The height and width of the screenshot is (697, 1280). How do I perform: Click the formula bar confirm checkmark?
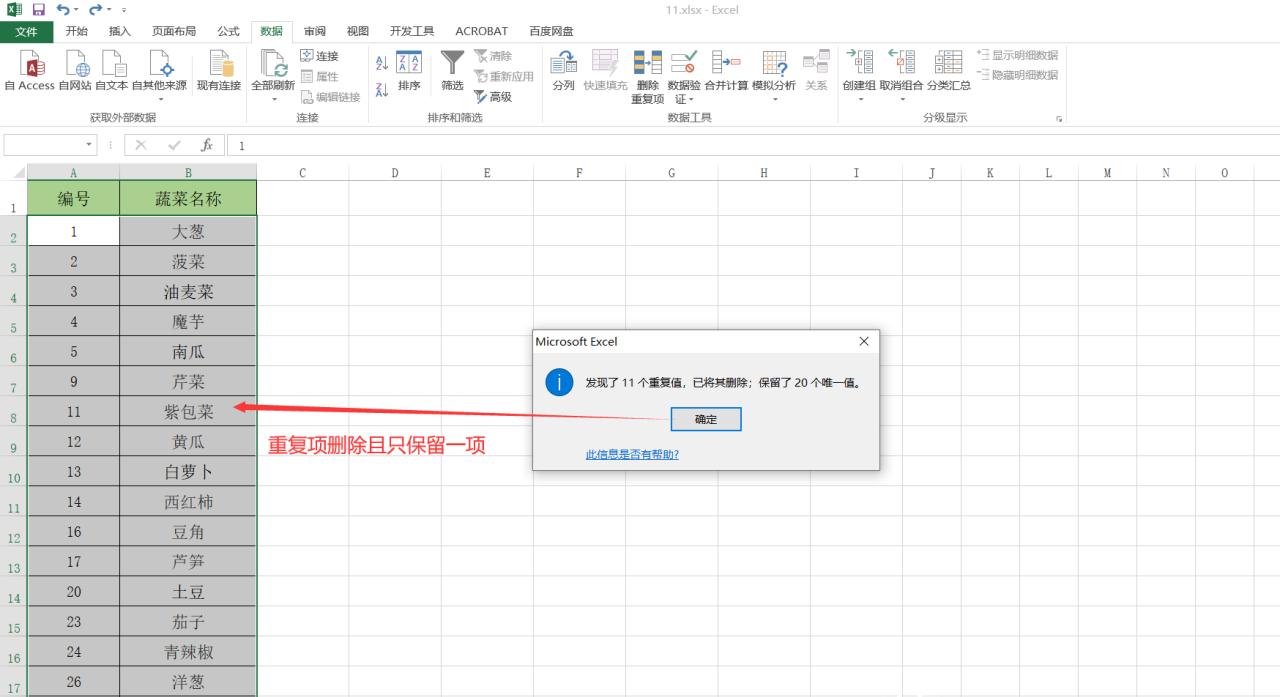(174, 145)
